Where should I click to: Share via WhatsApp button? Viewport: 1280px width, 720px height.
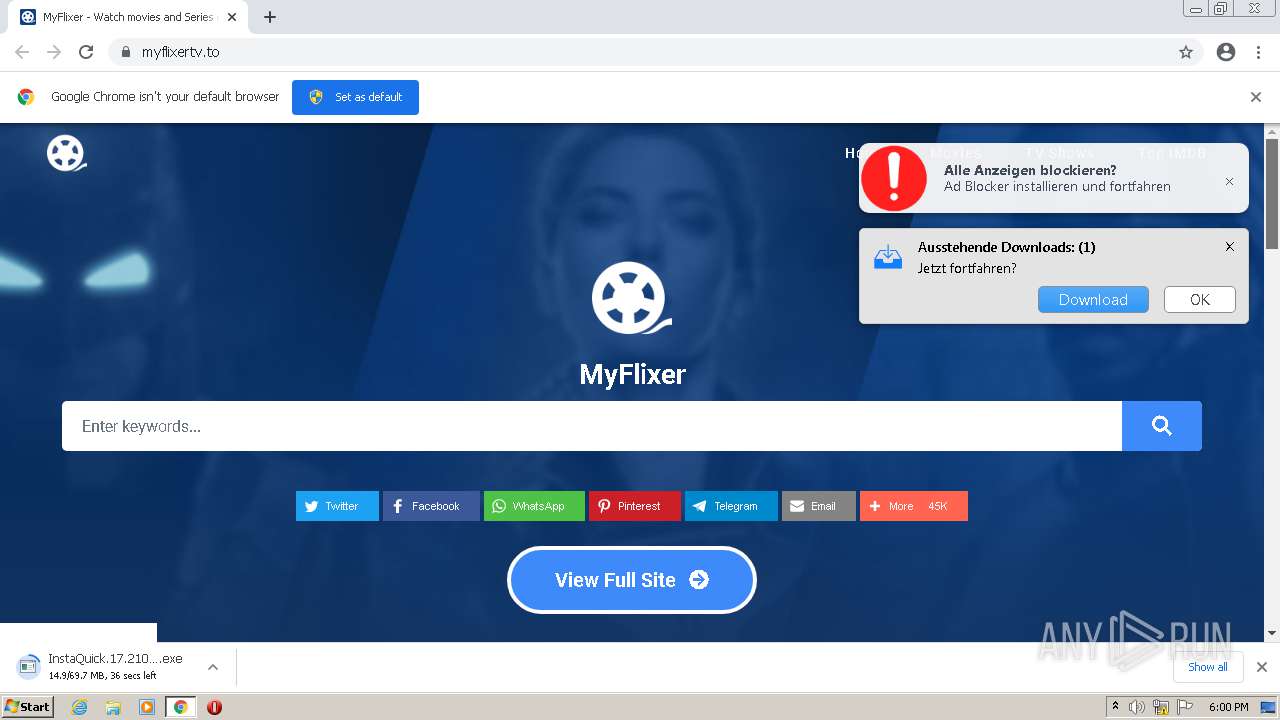(534, 506)
